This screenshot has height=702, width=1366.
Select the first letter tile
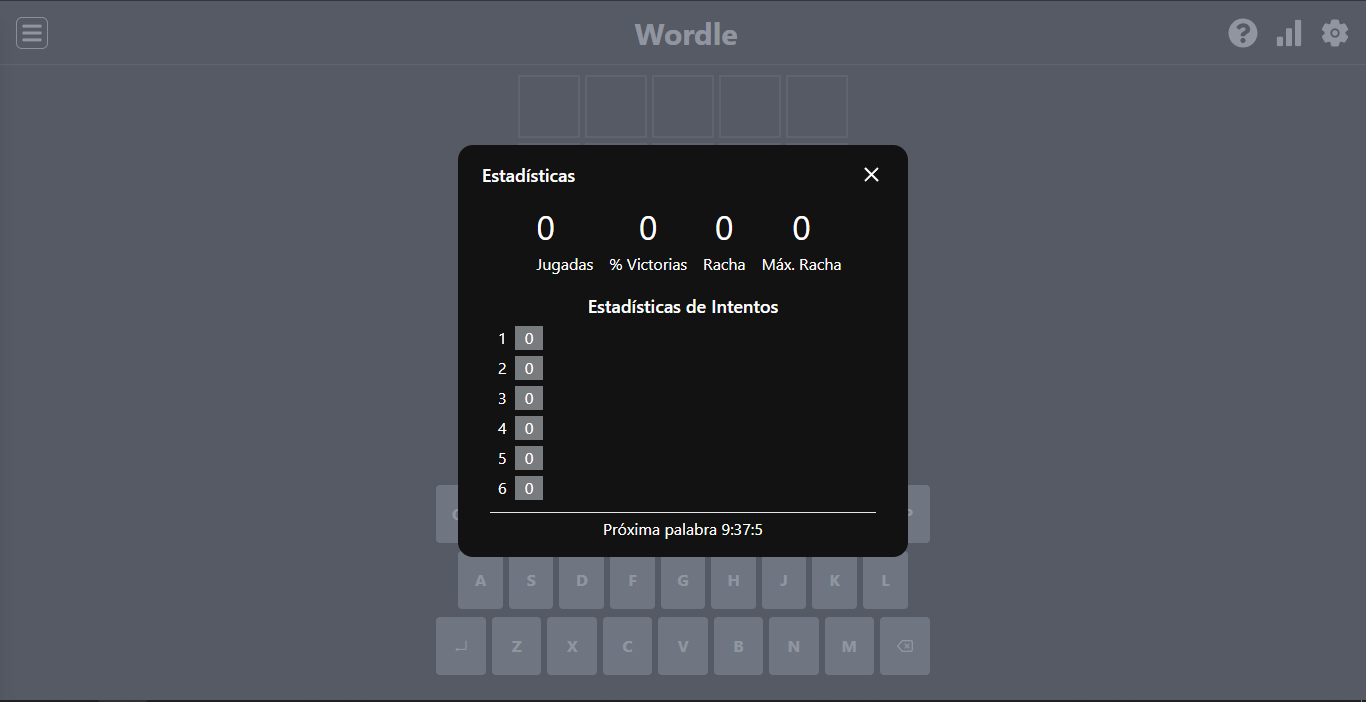point(549,106)
